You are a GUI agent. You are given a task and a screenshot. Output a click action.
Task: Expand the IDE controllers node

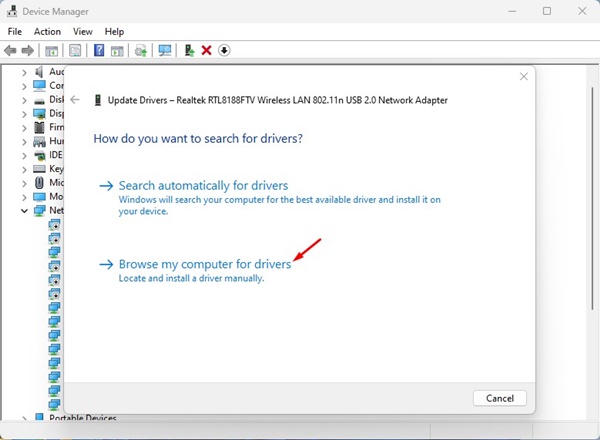tap(24, 156)
